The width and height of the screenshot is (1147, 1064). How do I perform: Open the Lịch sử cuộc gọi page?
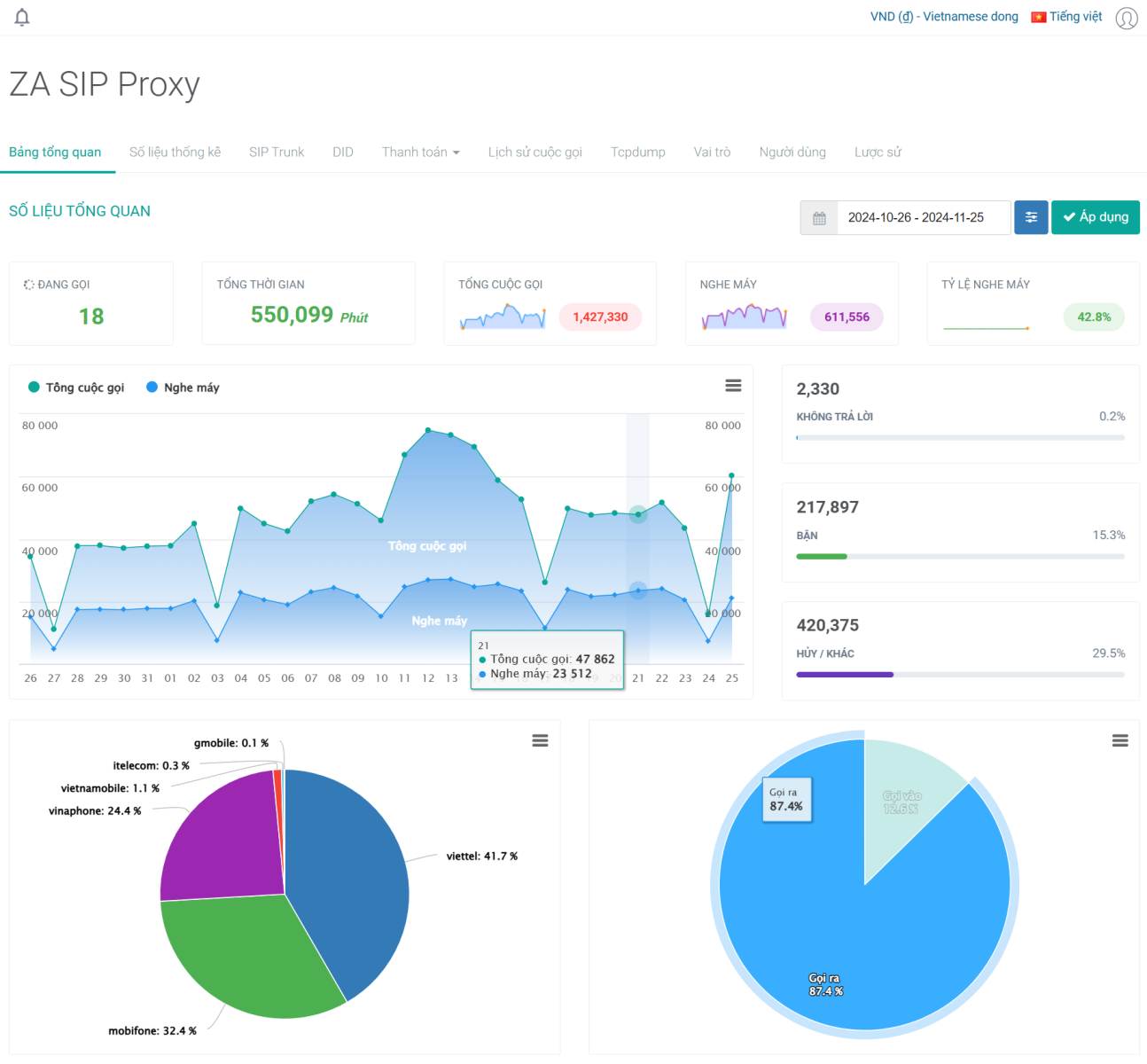(x=534, y=152)
